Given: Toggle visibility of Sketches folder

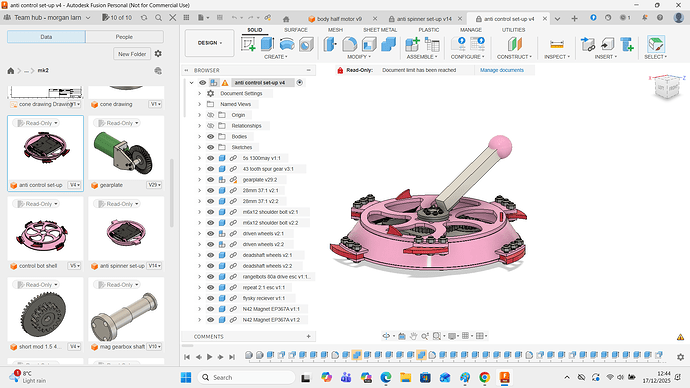Looking at the screenshot, I should click(210, 147).
